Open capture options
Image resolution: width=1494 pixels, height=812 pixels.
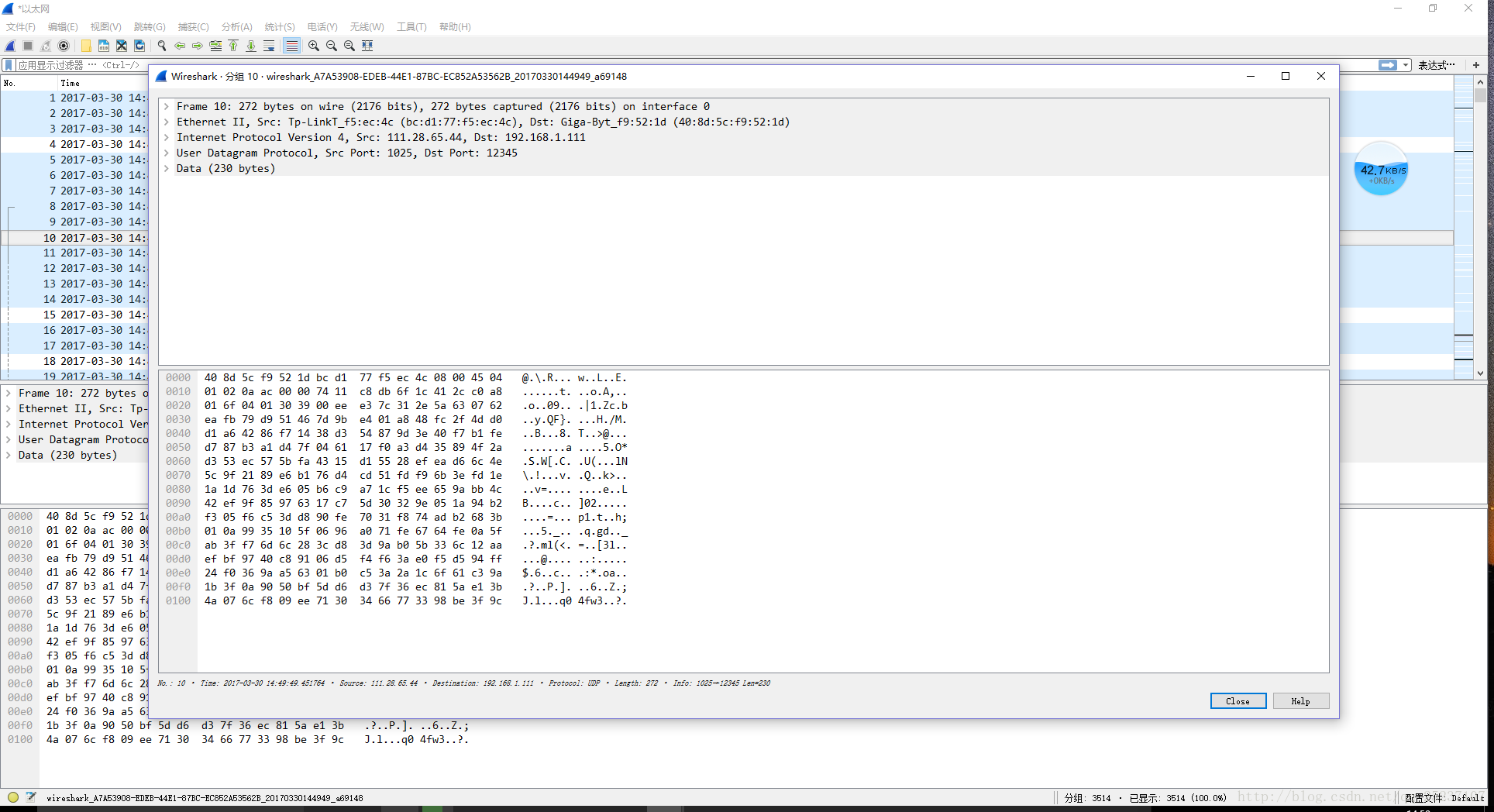pyautogui.click(x=64, y=46)
